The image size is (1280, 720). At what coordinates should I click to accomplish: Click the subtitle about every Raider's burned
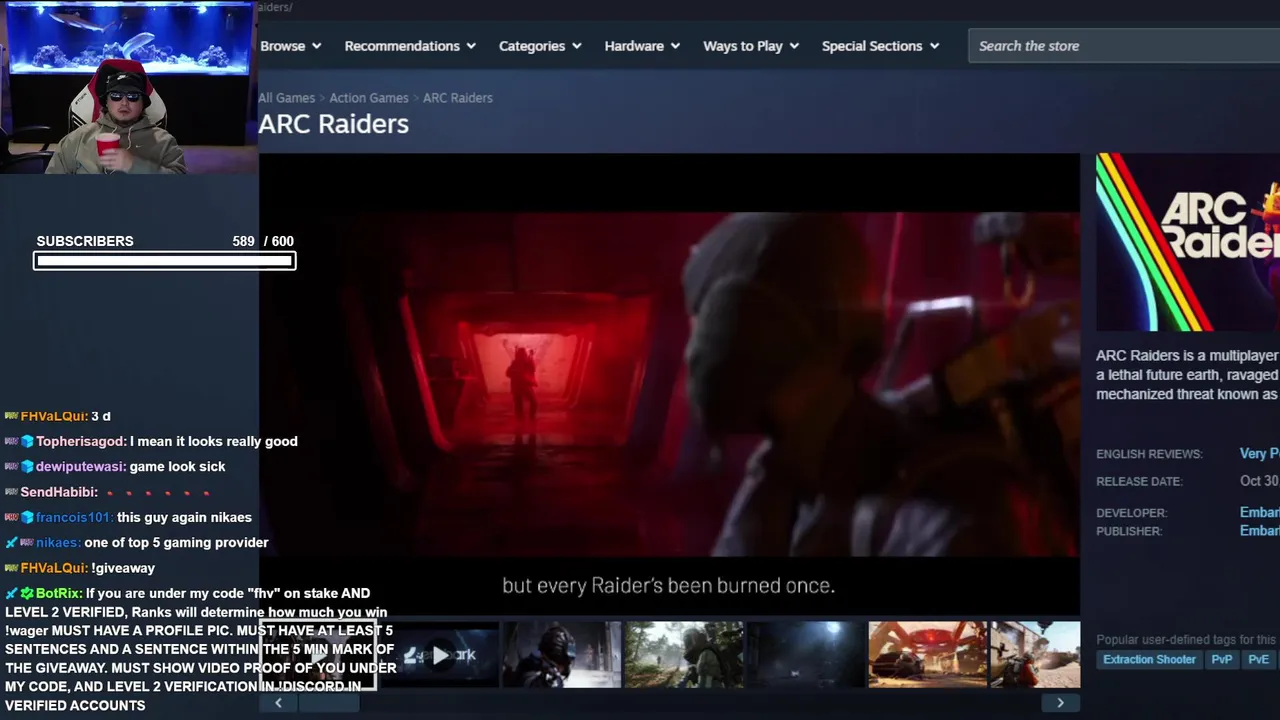(668, 586)
